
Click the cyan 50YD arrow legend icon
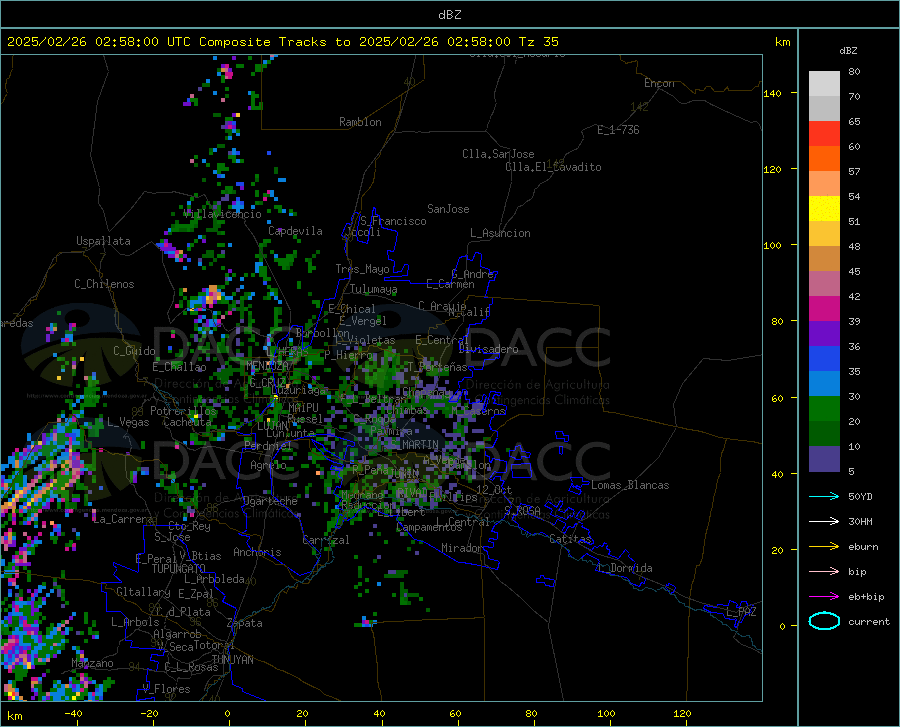(x=824, y=496)
